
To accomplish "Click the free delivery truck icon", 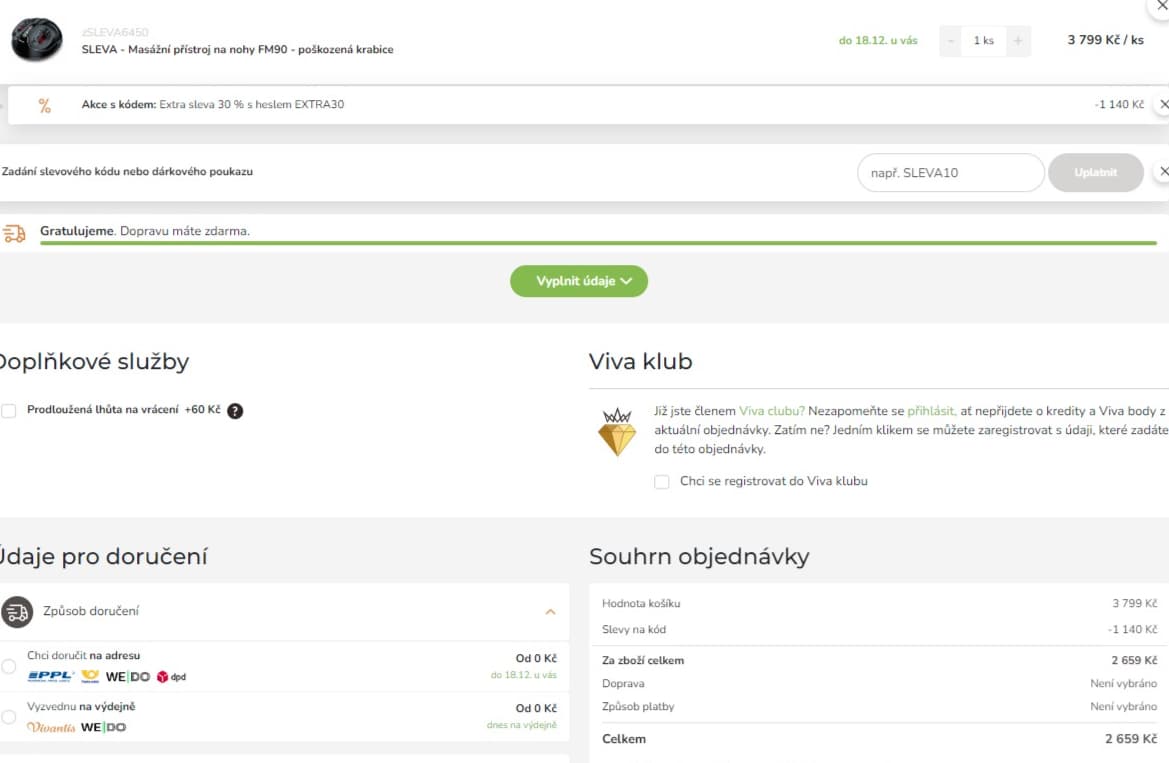I will click(x=14, y=233).
